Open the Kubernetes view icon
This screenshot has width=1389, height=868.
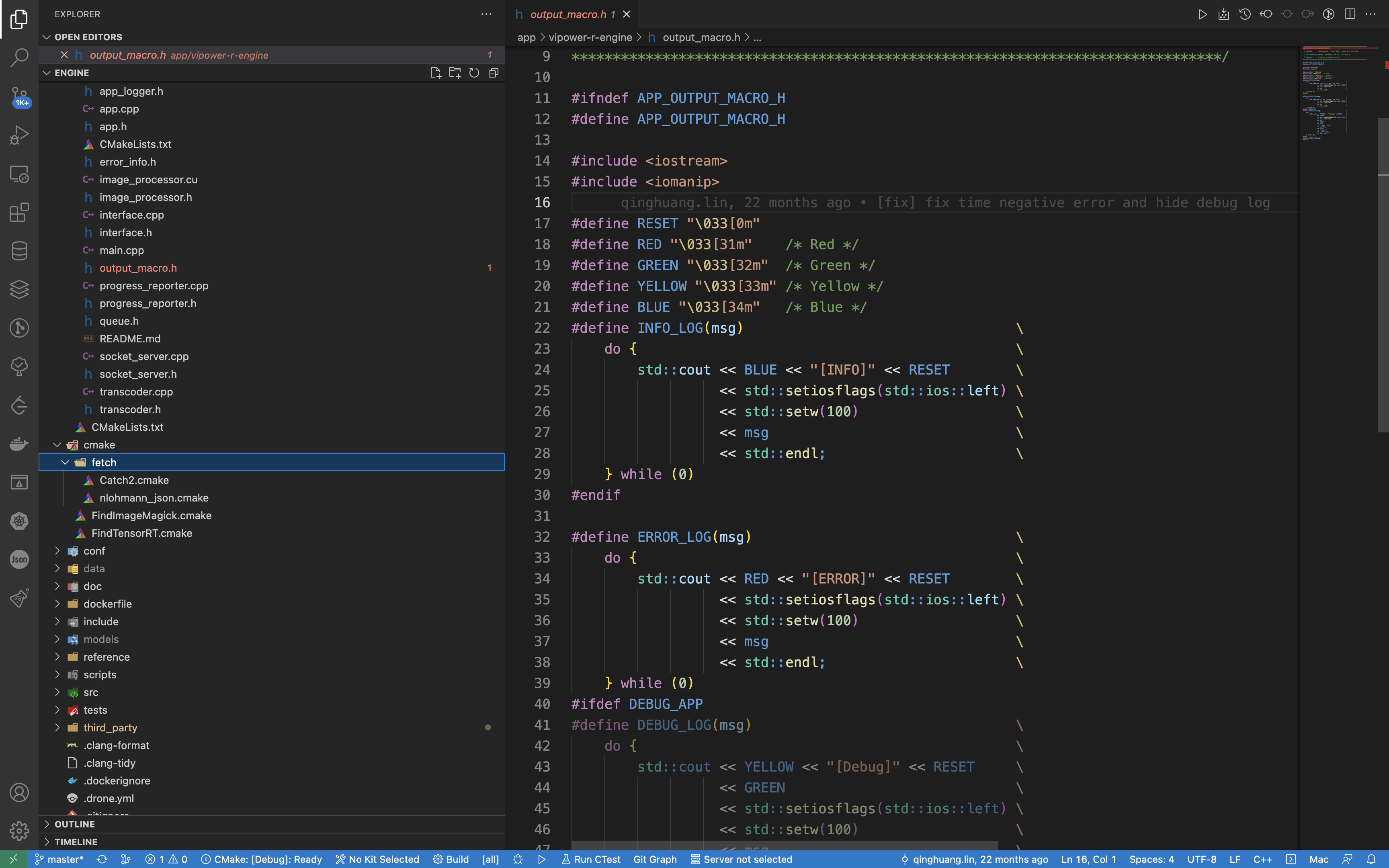[19, 521]
